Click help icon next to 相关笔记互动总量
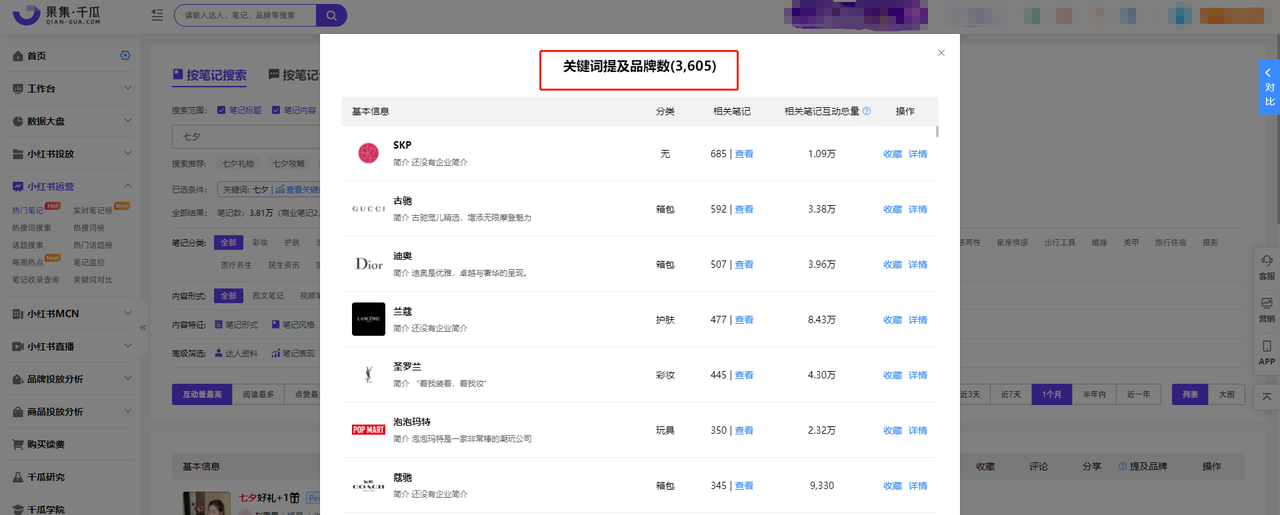 pyautogui.click(x=867, y=111)
